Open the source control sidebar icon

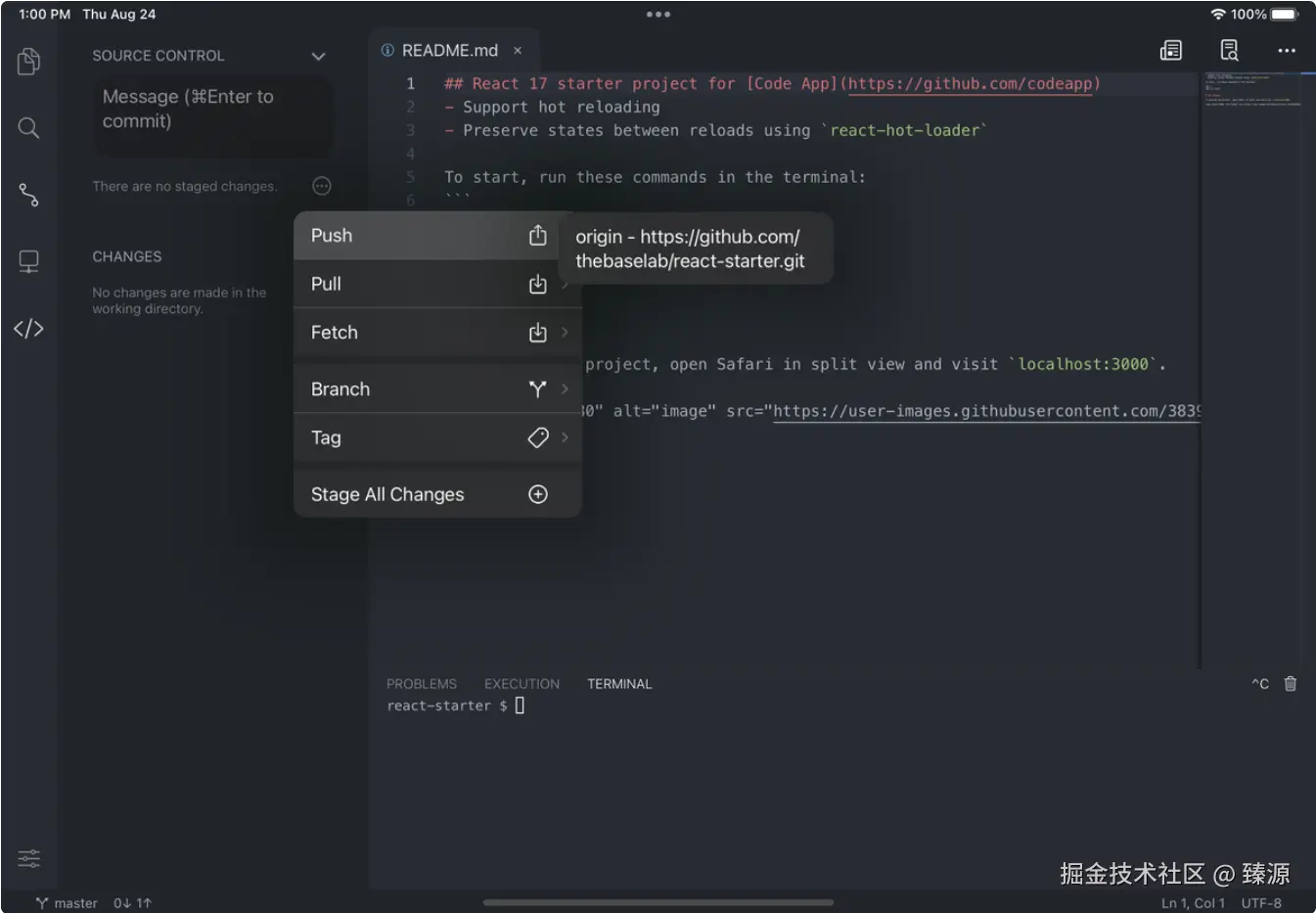coord(28,195)
